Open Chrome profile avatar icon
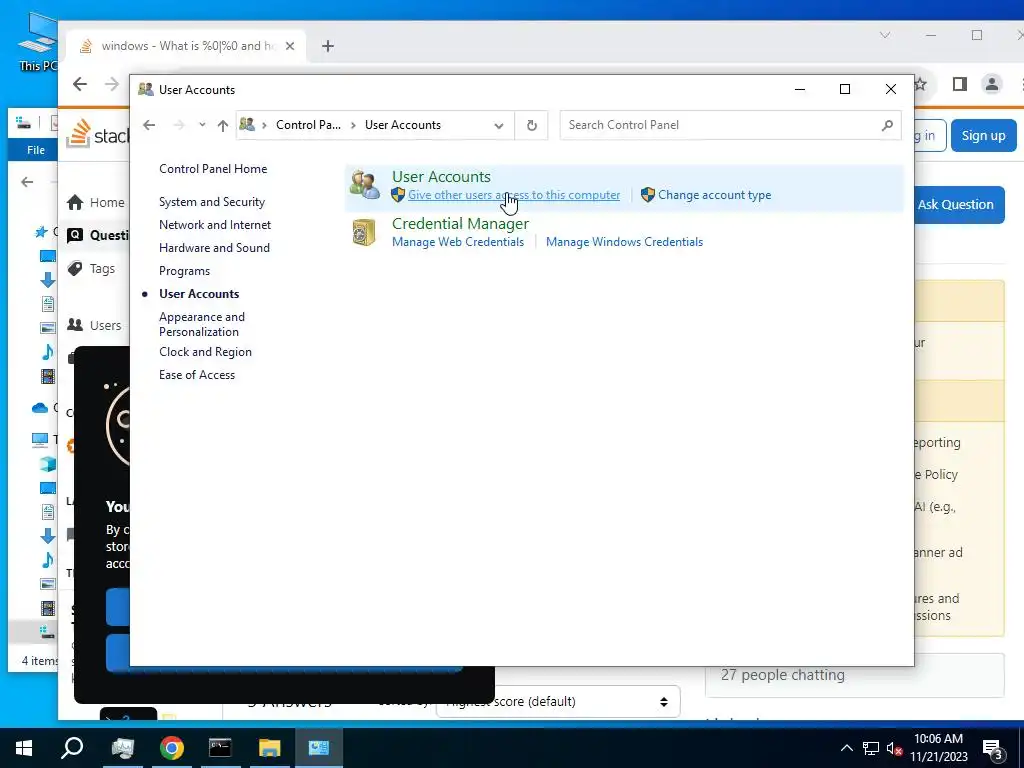This screenshot has height=768, width=1024. [x=991, y=84]
